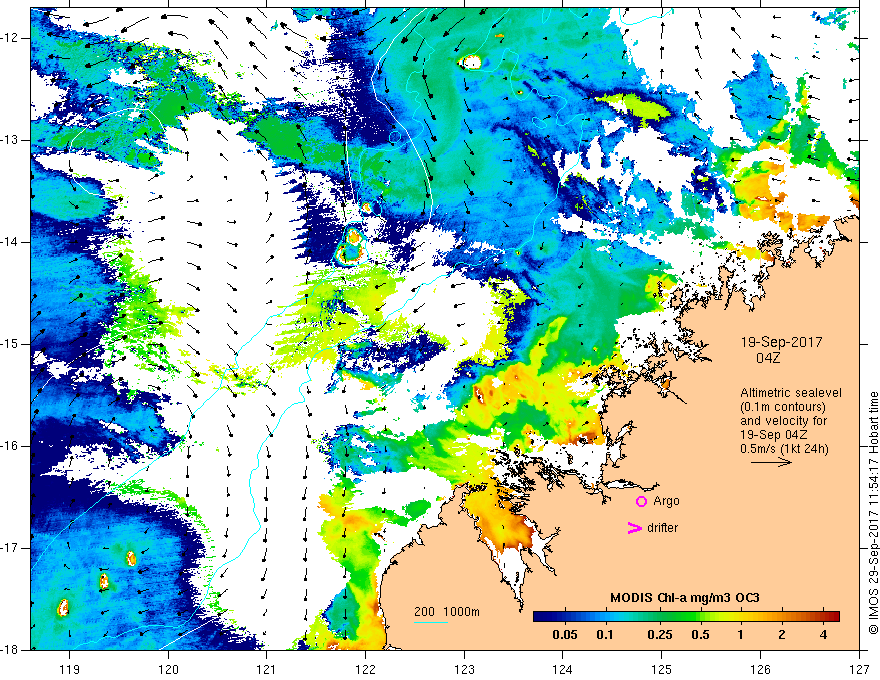Click the 125 longitude axis label
The image size is (880, 680).
pyautogui.click(x=662, y=669)
